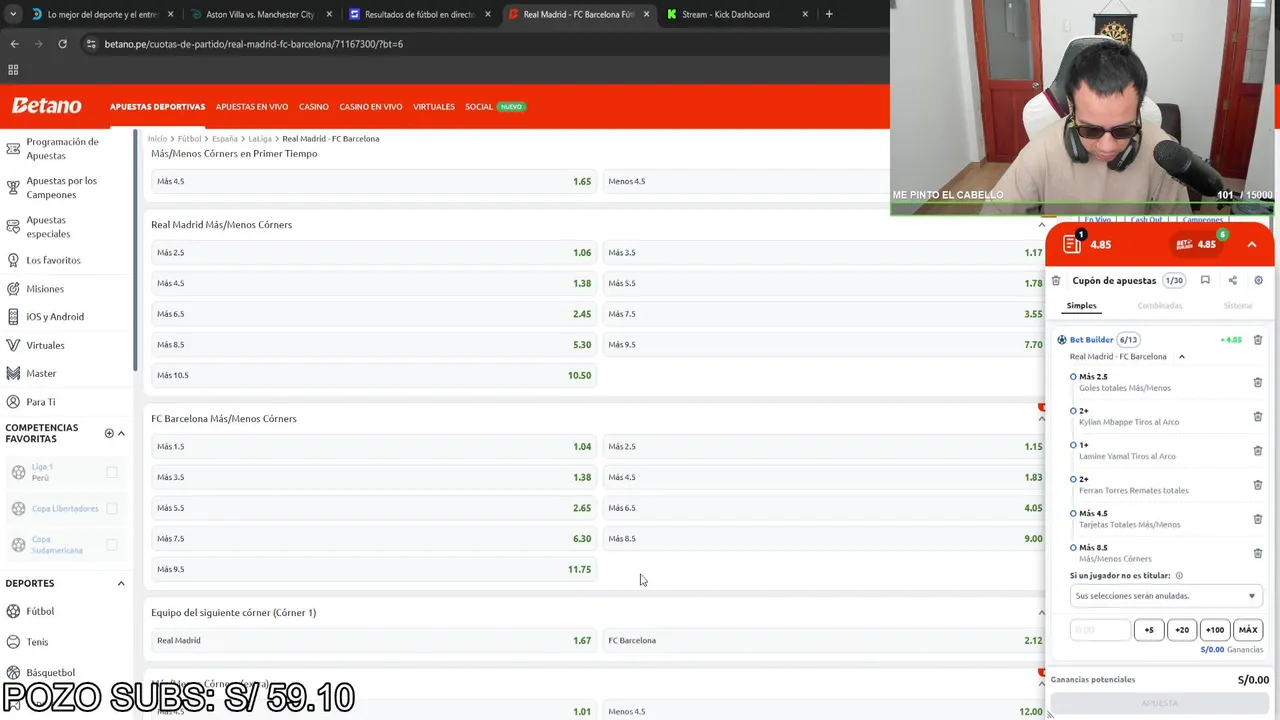
Task: Remove the Más/Menos Córners Más 8.5 selection
Action: (1258, 553)
